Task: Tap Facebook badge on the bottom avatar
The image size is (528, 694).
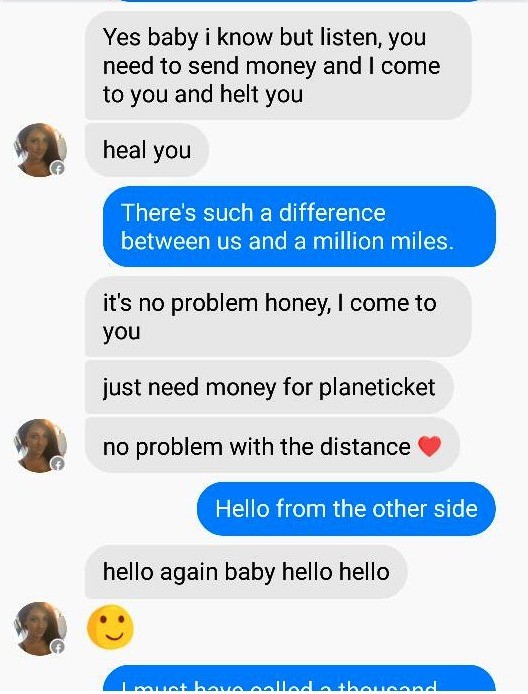Action: tap(58, 647)
